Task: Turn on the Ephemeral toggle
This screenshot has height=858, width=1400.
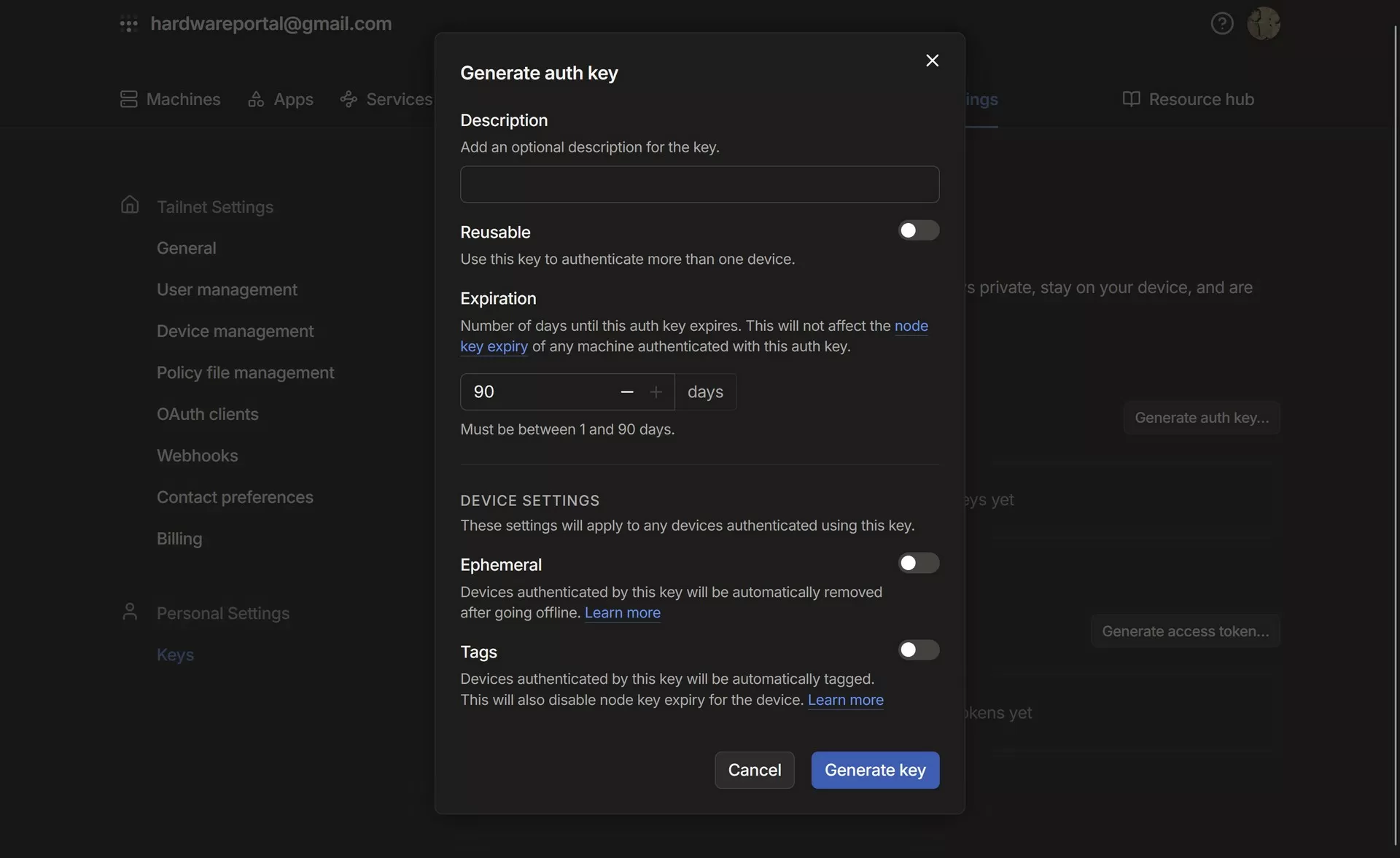Action: (x=918, y=563)
